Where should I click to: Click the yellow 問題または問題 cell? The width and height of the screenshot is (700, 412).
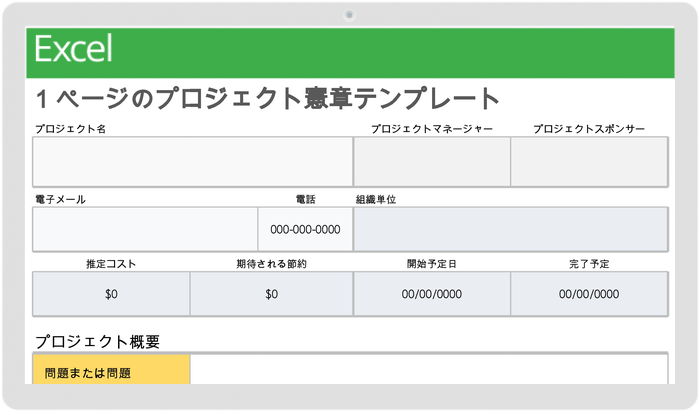[x=111, y=370]
